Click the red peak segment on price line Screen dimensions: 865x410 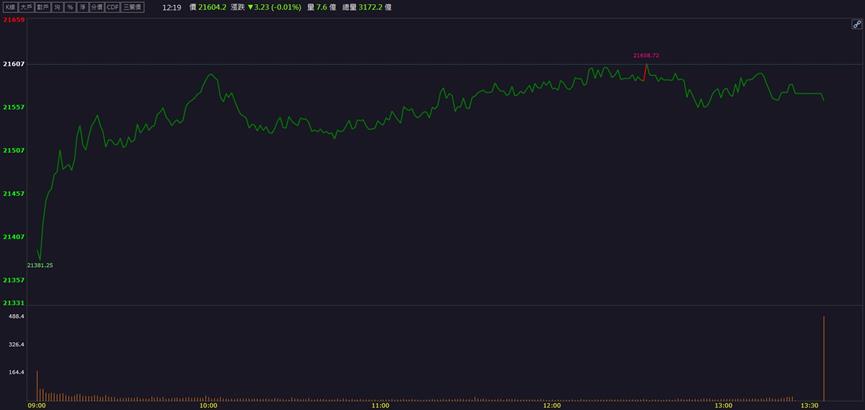645,73
